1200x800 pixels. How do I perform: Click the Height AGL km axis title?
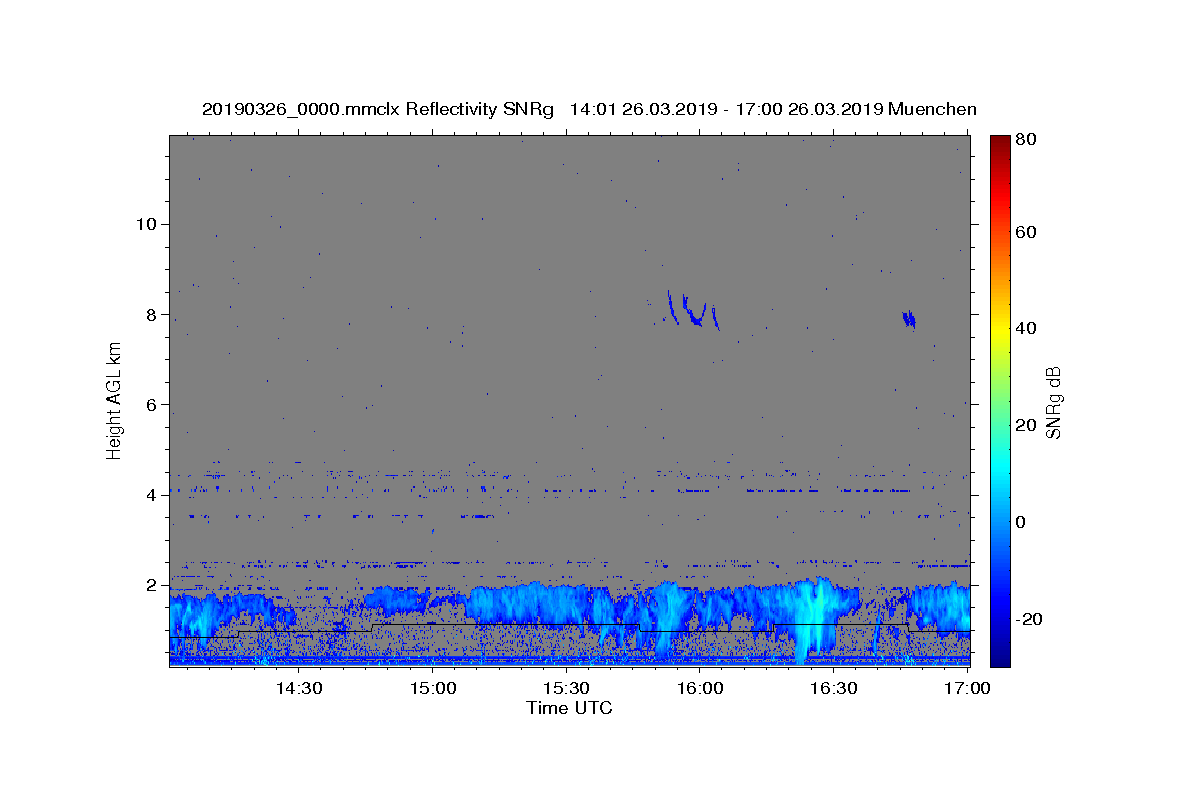click(x=115, y=401)
